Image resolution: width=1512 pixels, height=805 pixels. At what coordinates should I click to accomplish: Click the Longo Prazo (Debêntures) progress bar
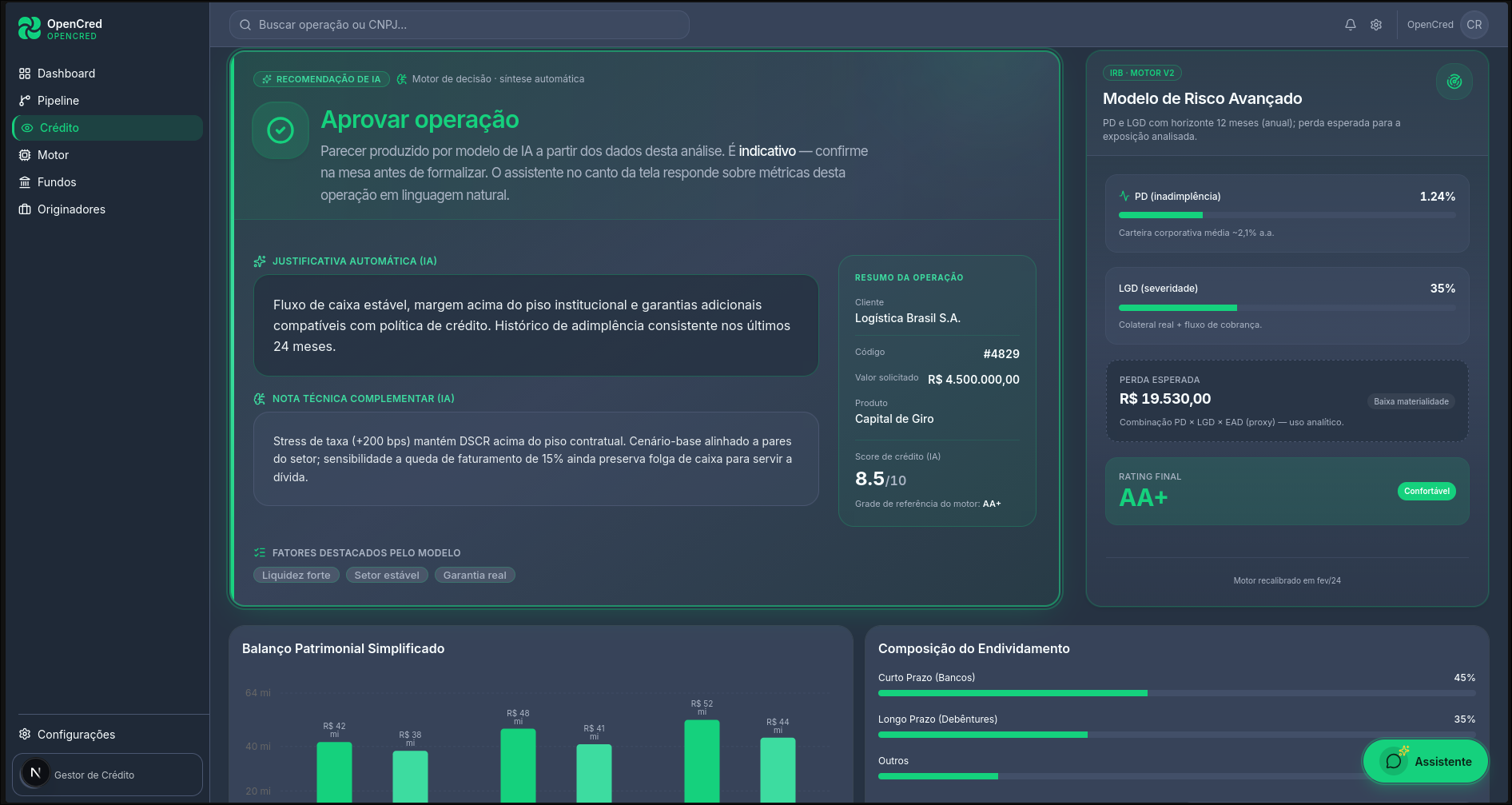pyautogui.click(x=1177, y=735)
